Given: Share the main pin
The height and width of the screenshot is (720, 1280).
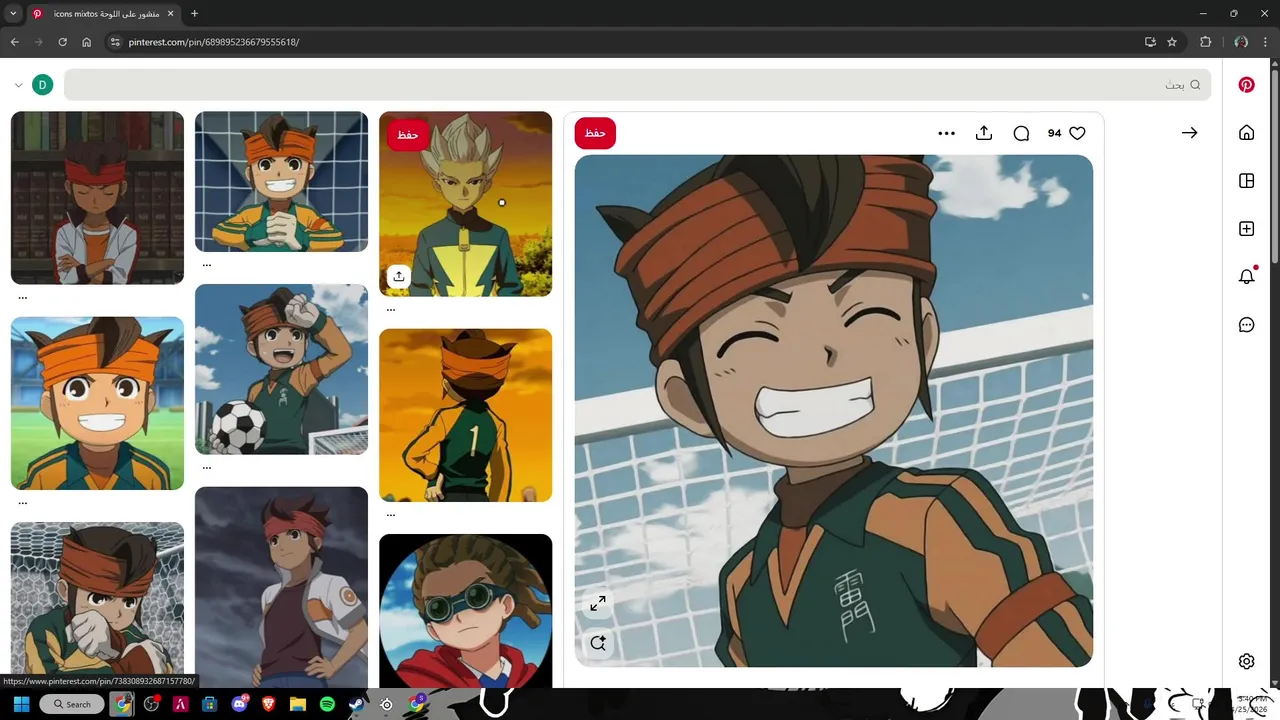Looking at the screenshot, I should point(984,133).
